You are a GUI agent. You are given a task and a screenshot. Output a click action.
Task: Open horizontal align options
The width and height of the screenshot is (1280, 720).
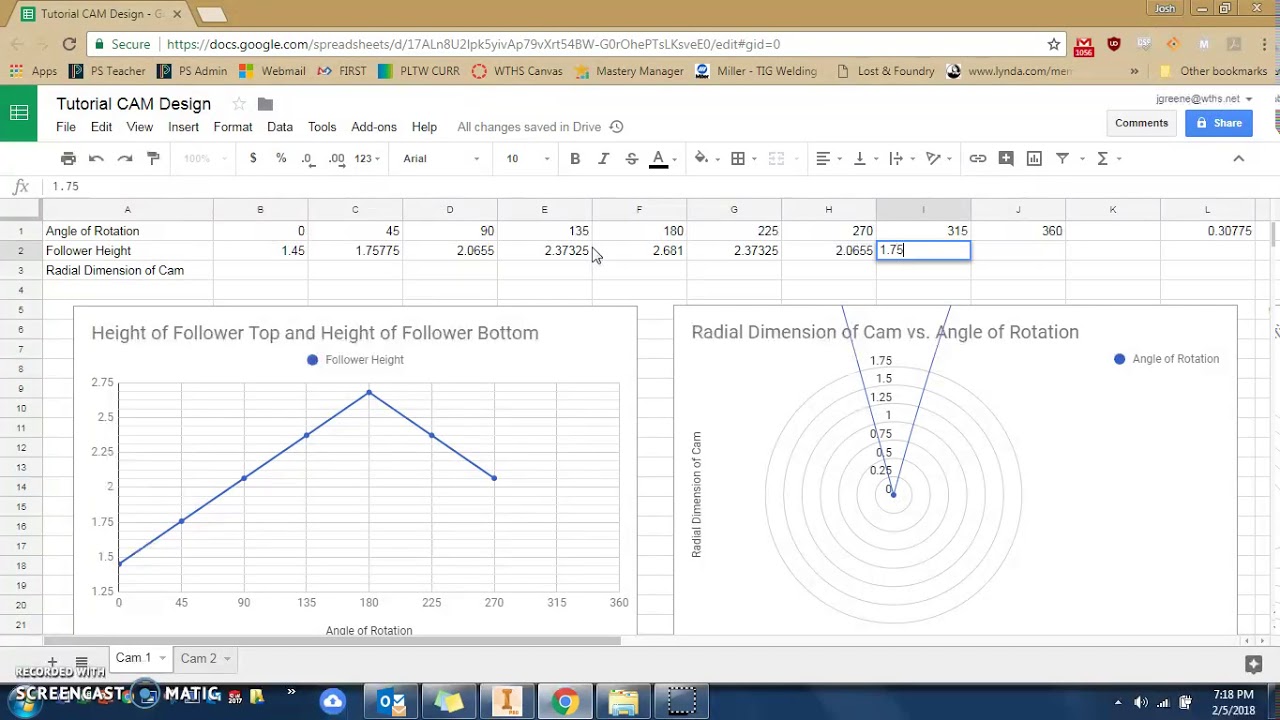(x=823, y=158)
